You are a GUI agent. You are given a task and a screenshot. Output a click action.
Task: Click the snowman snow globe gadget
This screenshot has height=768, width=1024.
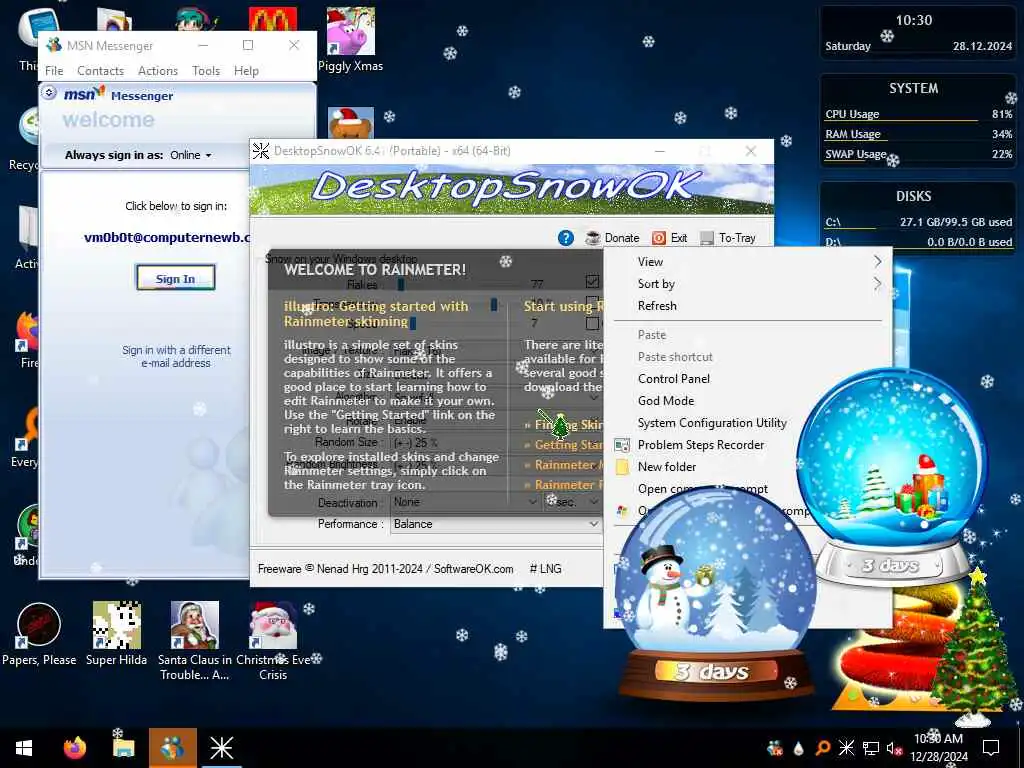715,594
